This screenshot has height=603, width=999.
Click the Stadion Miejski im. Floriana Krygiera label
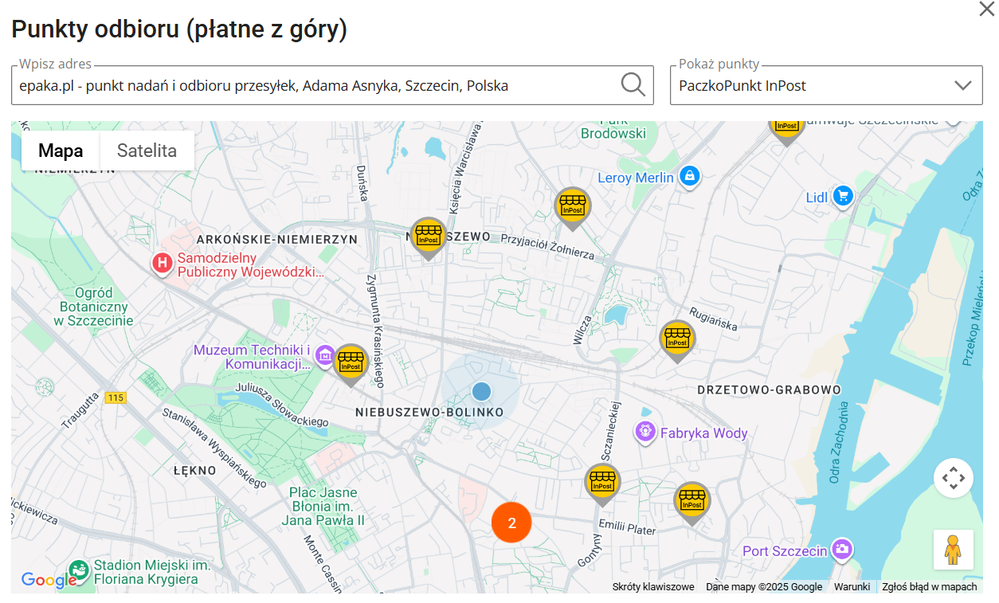pyautogui.click(x=152, y=572)
